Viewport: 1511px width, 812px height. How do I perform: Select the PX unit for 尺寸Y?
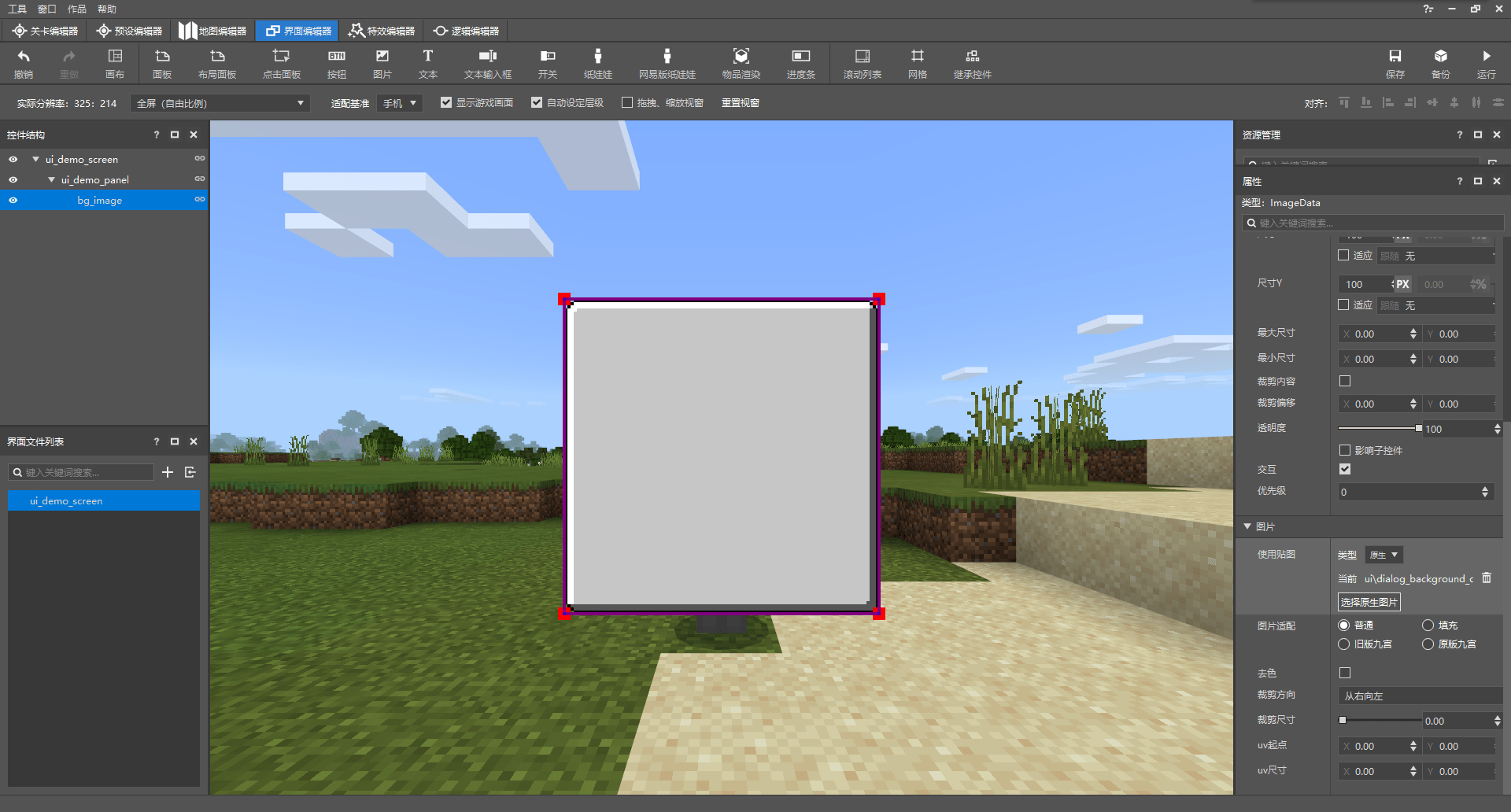(x=1403, y=284)
